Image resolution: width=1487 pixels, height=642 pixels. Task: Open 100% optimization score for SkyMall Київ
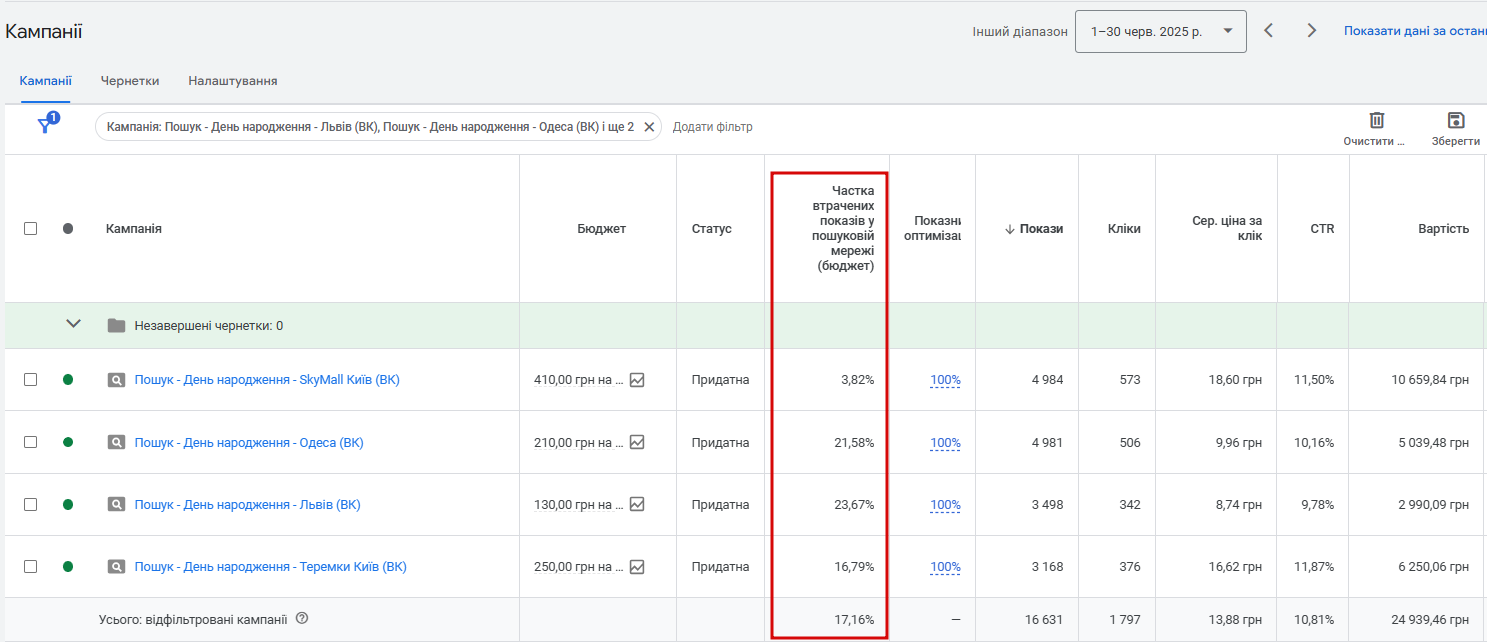[x=946, y=380]
